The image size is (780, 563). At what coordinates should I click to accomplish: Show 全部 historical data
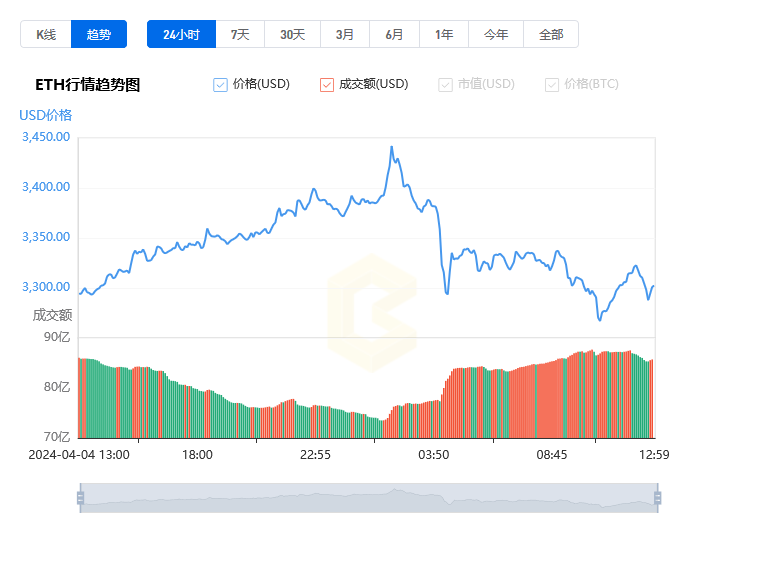coord(551,34)
